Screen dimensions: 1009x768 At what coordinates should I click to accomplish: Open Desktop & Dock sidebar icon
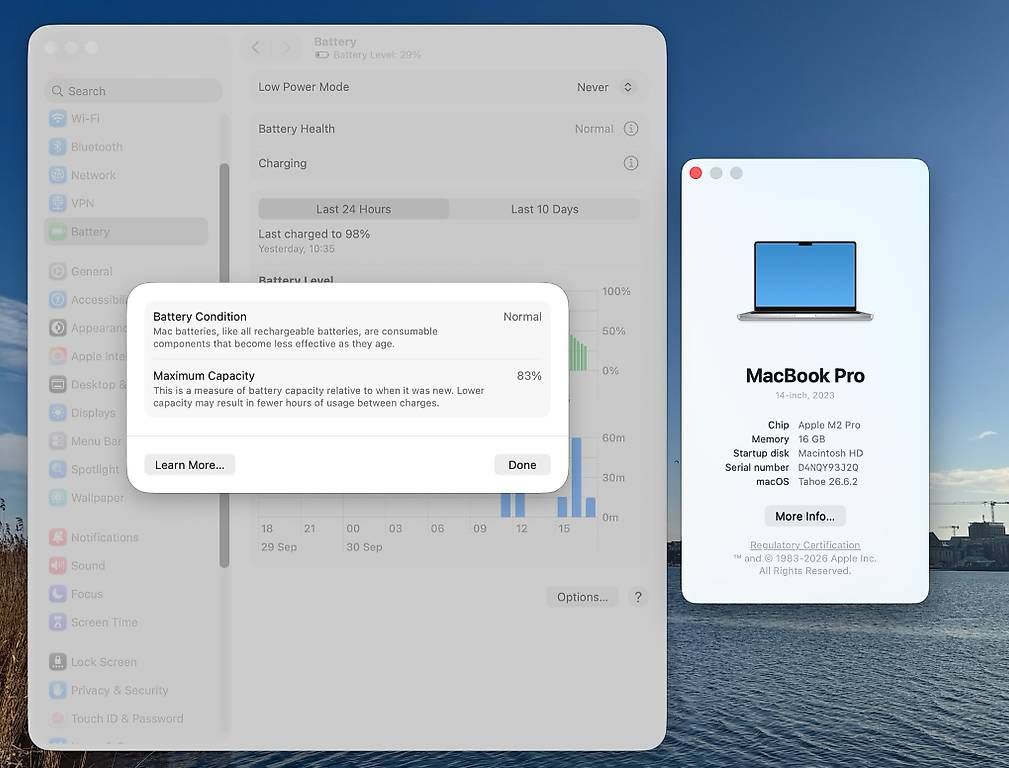[58, 384]
